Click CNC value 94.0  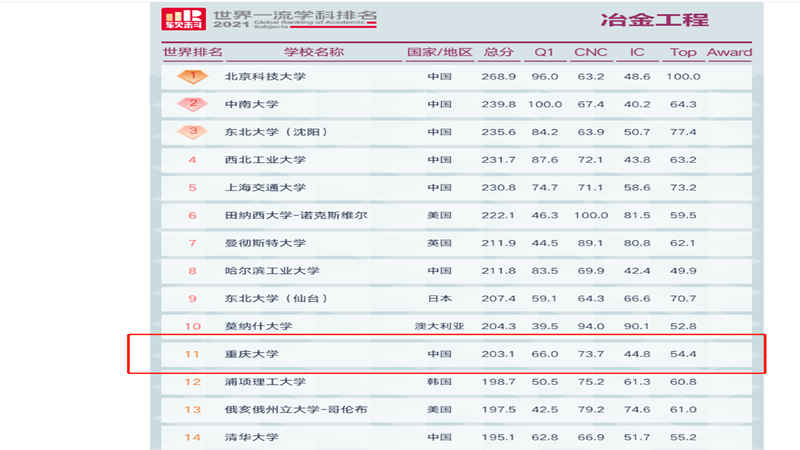click(591, 326)
